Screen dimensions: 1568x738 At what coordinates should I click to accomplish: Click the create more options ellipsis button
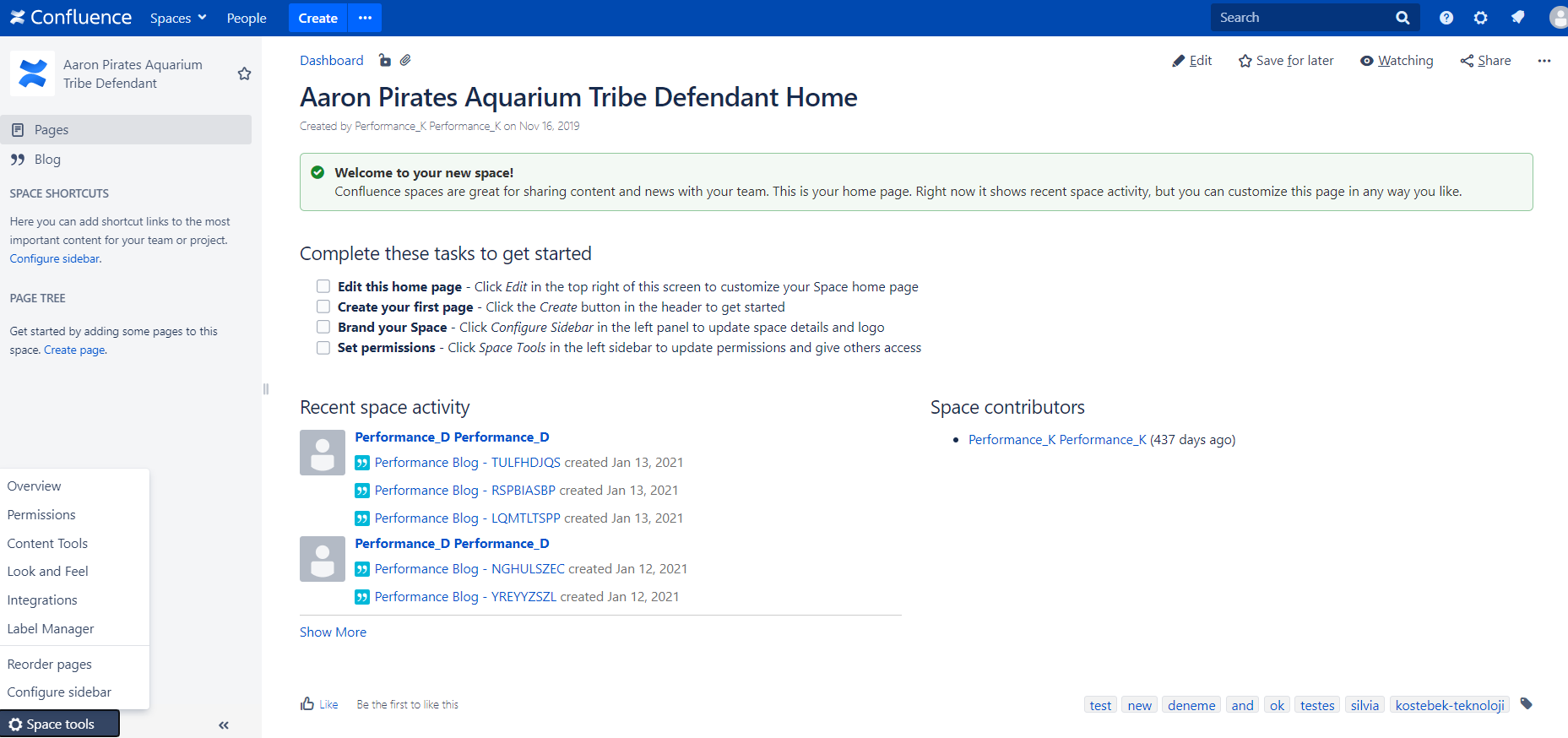(365, 18)
